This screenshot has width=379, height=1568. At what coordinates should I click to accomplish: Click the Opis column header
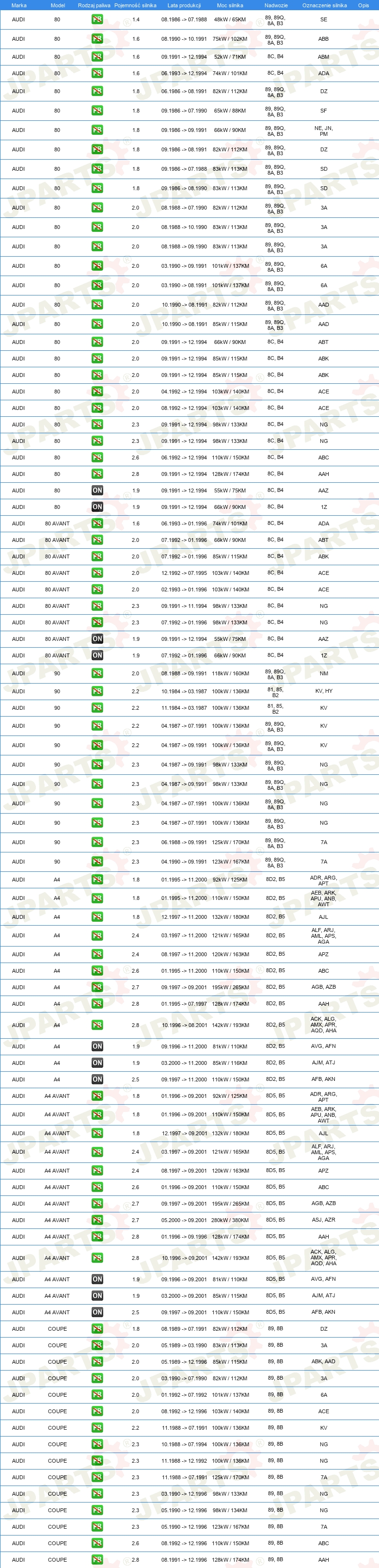coord(363,5)
